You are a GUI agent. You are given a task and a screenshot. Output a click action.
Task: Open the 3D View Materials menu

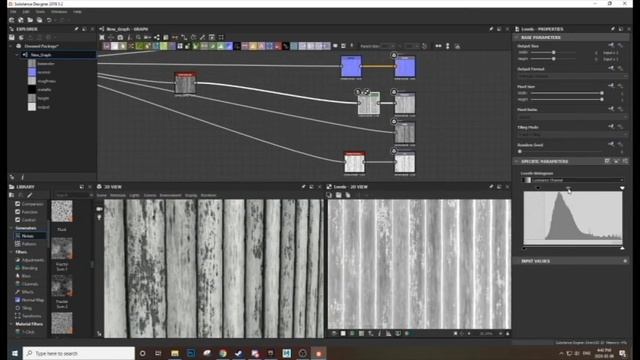(x=118, y=196)
